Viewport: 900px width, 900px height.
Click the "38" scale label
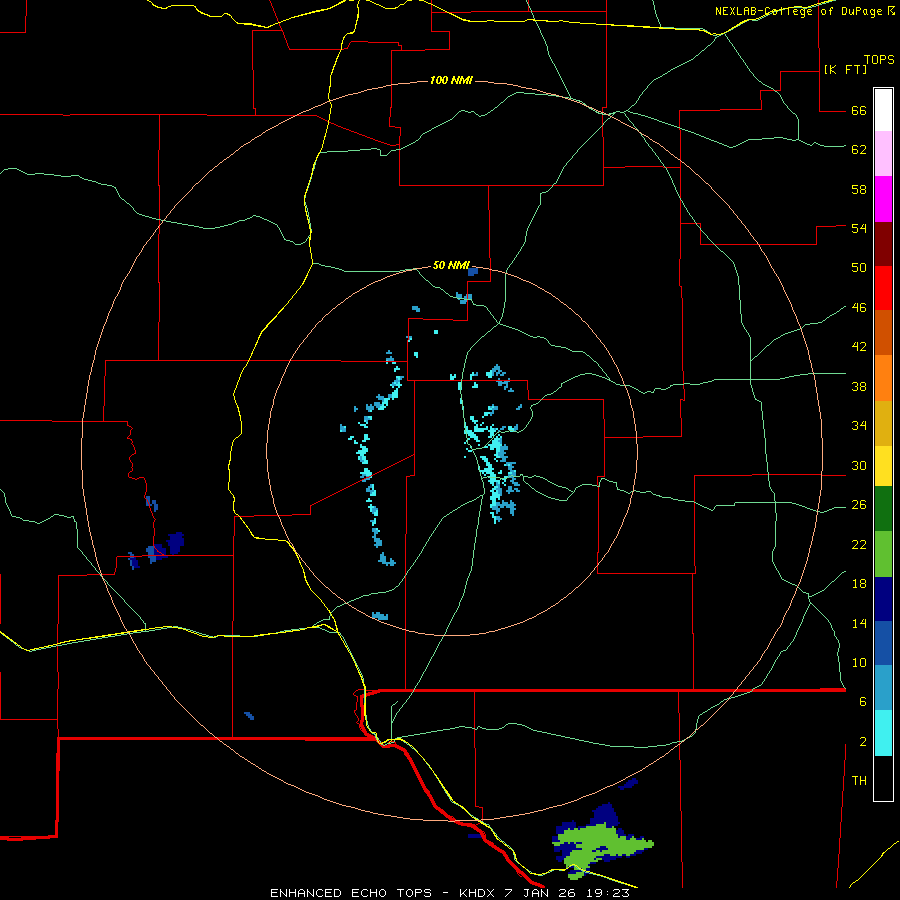point(859,386)
